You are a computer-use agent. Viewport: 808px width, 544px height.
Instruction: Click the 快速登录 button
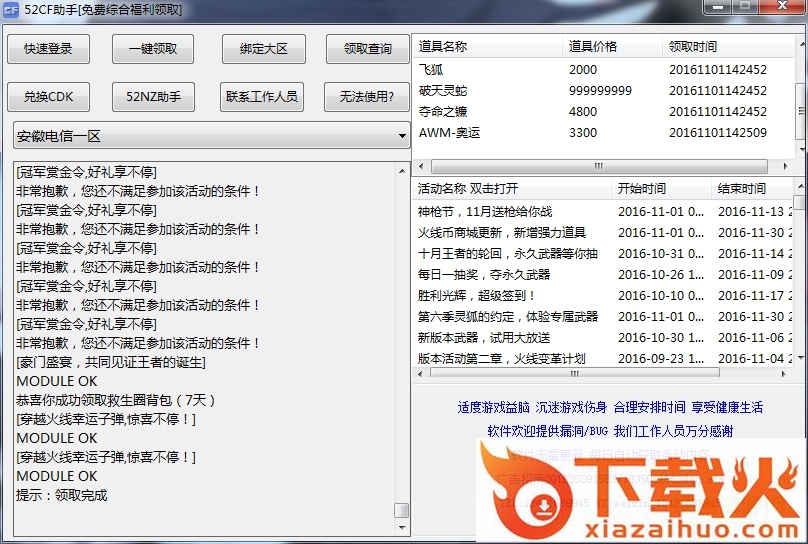(48, 49)
